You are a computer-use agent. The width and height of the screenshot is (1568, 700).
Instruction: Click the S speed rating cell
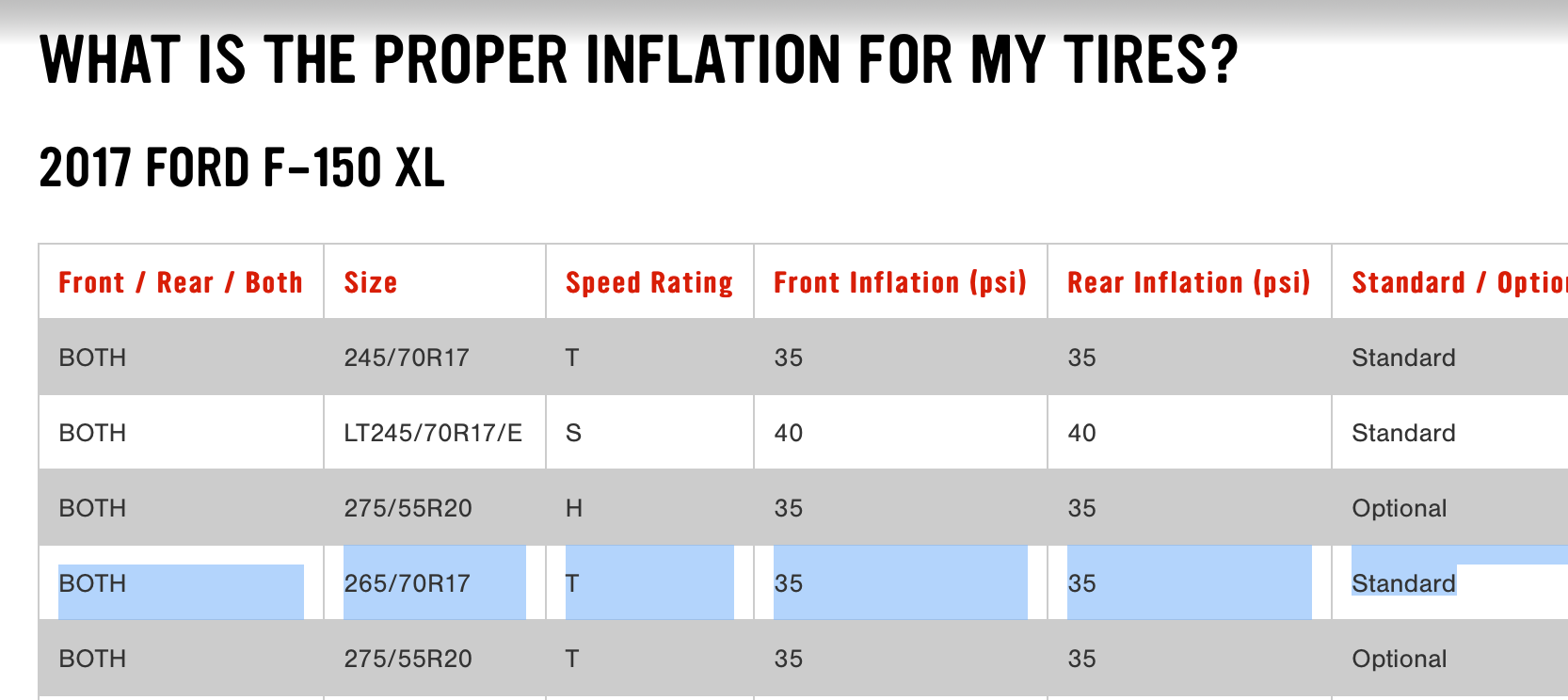pos(573,433)
